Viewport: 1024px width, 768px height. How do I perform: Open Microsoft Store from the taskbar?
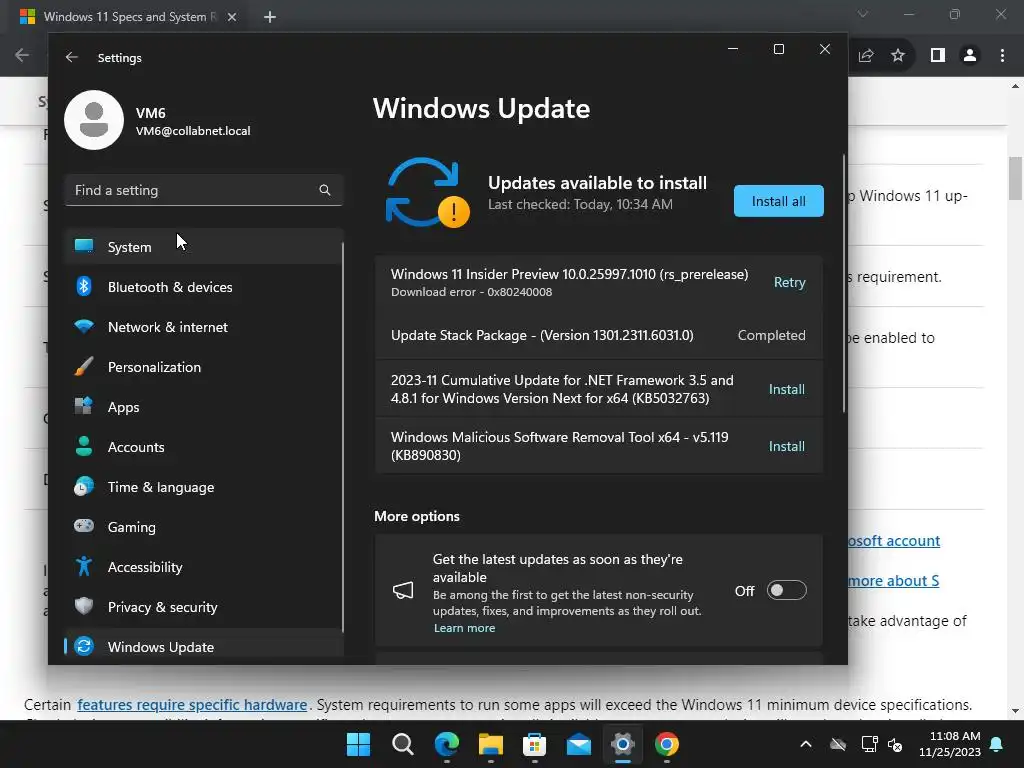(x=534, y=744)
